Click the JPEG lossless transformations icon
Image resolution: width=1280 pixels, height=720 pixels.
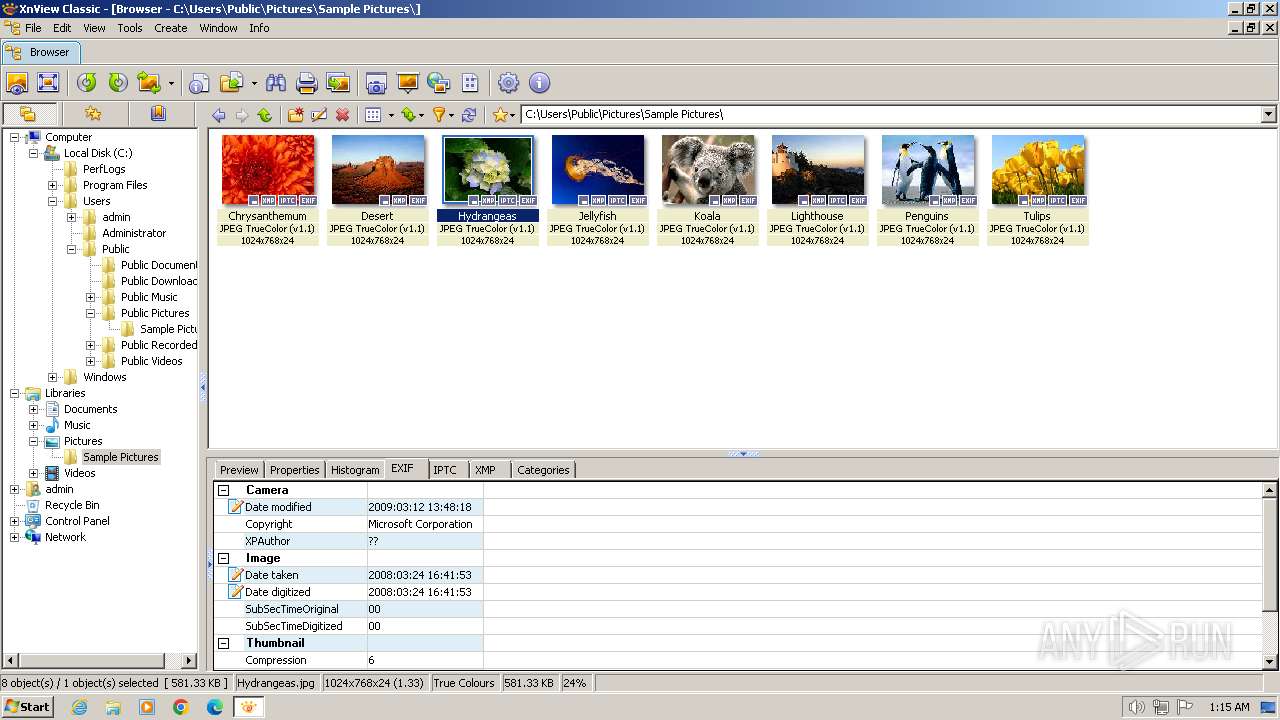149,83
